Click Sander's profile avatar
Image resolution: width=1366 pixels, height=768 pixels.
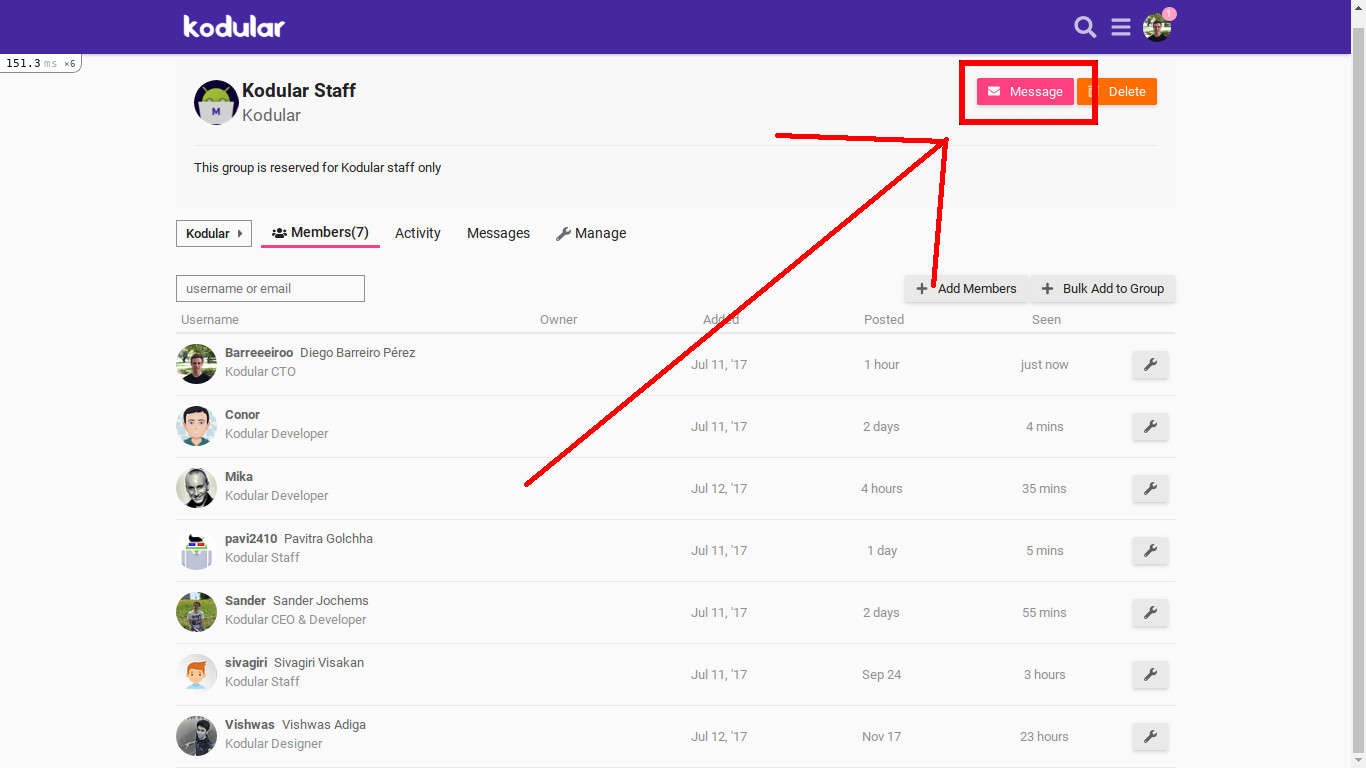197,612
